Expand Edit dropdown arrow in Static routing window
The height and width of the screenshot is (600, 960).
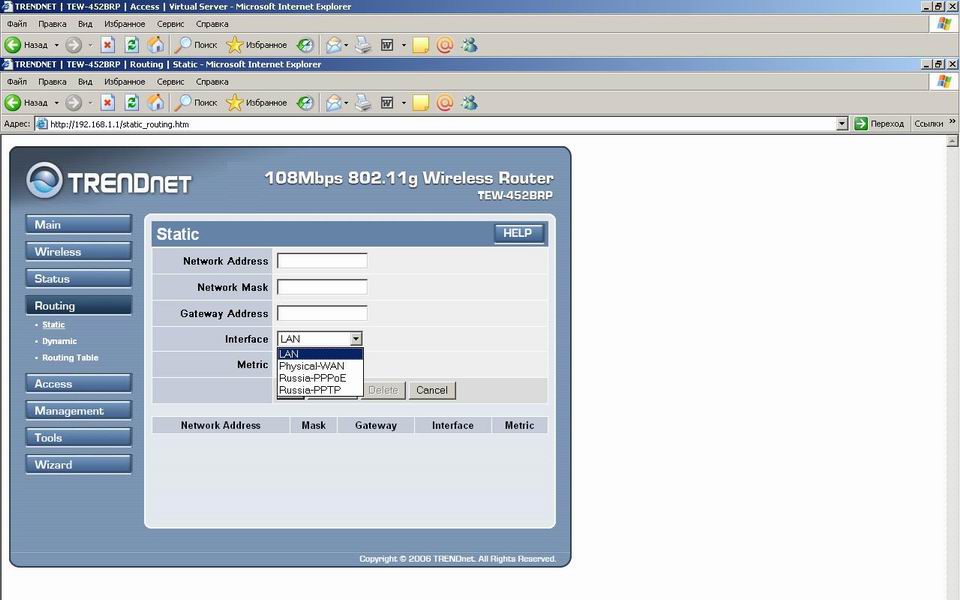pyautogui.click(x=403, y=103)
